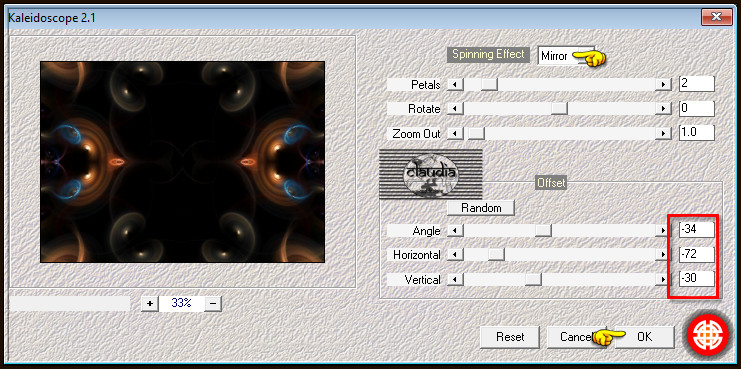Click the Petals slider left arrow

[x=455, y=85]
